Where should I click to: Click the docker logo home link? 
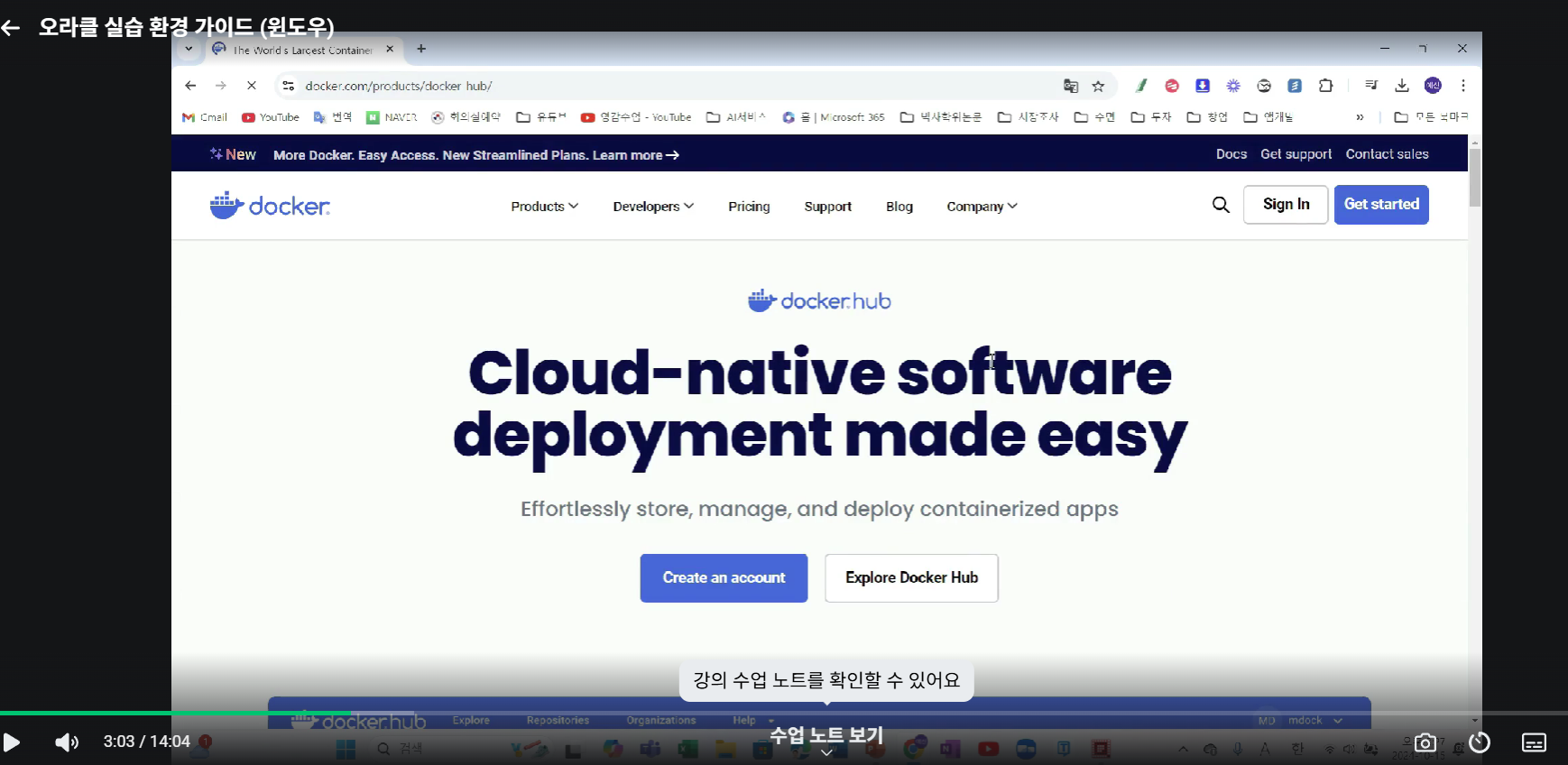(270, 206)
